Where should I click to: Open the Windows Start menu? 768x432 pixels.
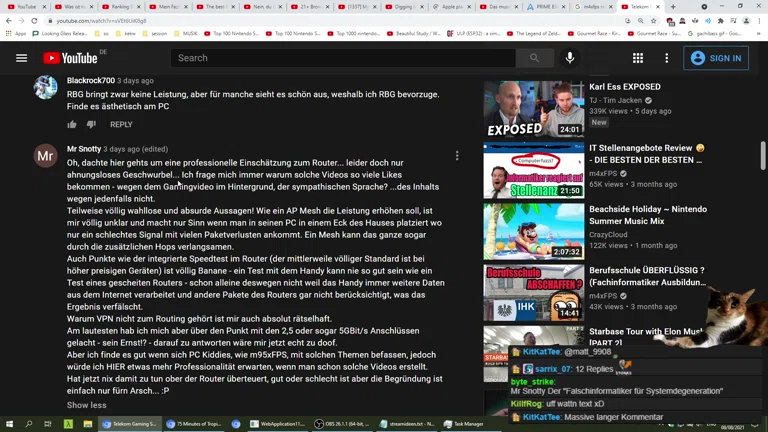click(9, 424)
